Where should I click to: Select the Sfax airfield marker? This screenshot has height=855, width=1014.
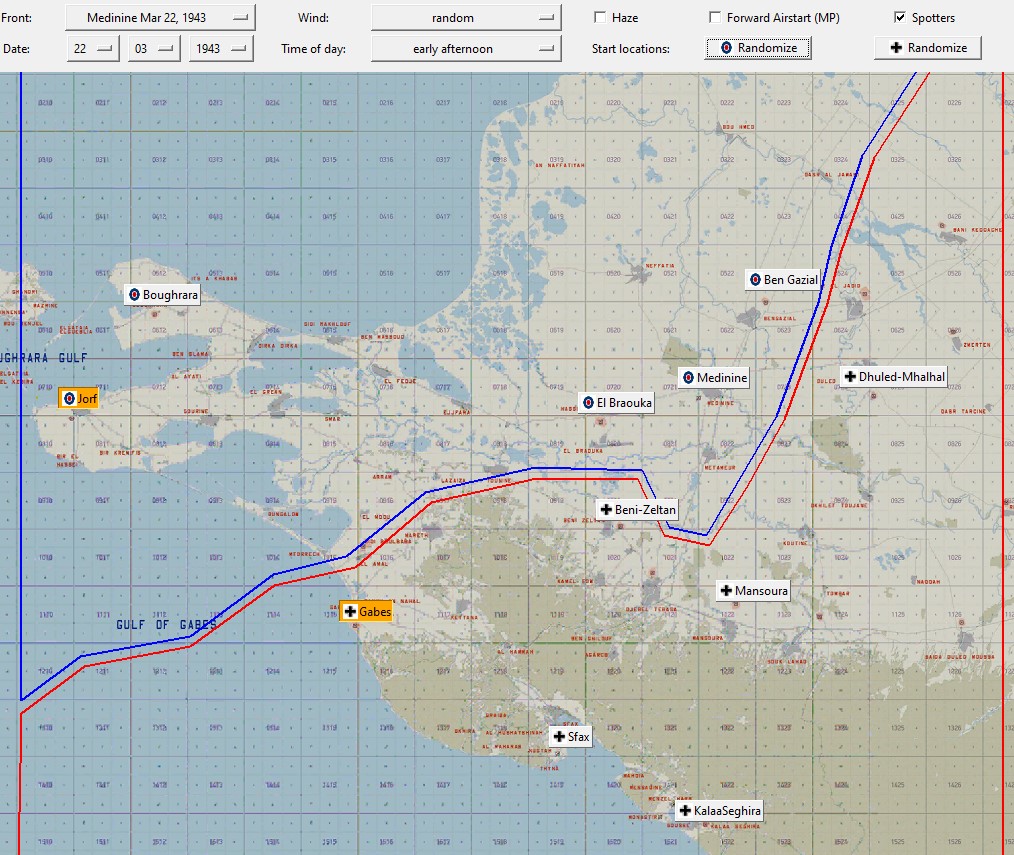click(x=571, y=737)
